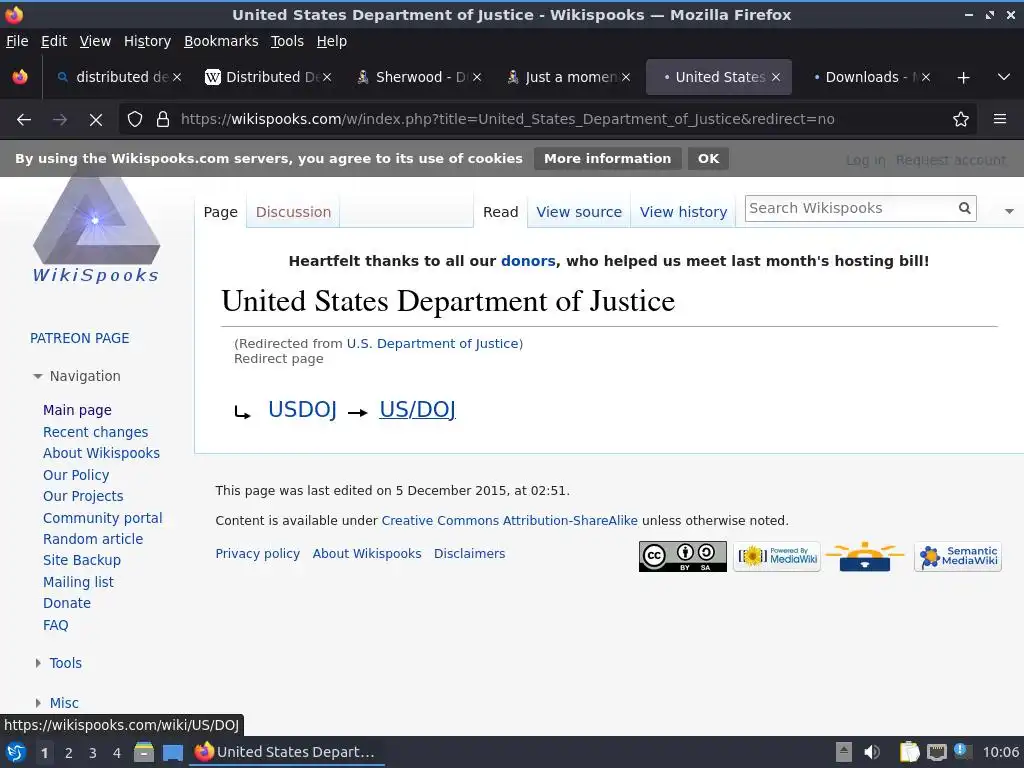Open the PATREON PAGE link
This screenshot has width=1024, height=768.
tap(80, 338)
